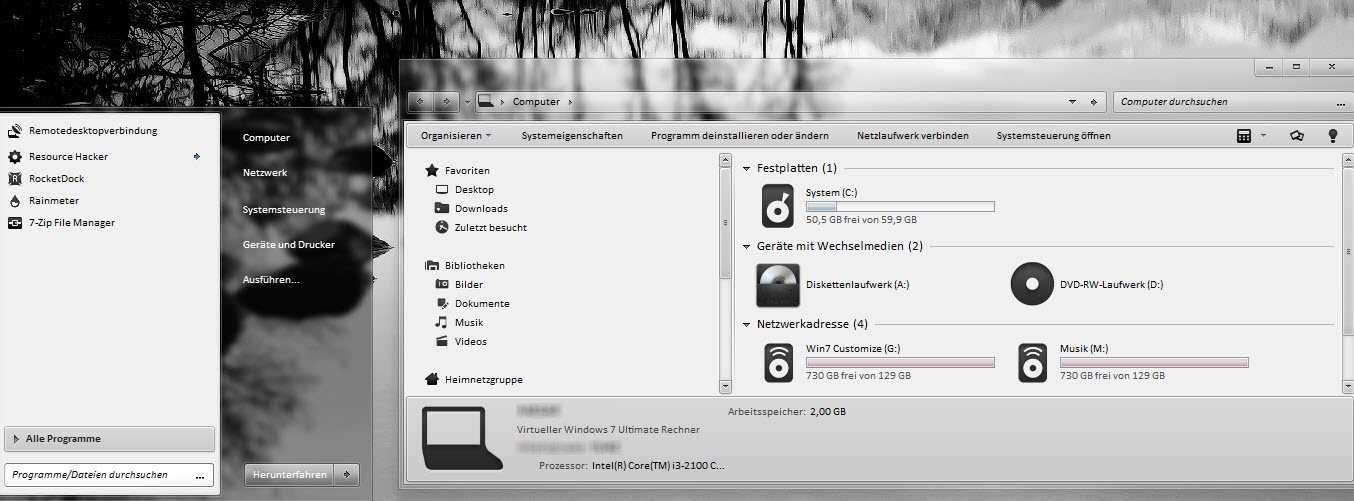Collapse Geräte mit Wechselmedien (2) group
Image resolution: width=1354 pixels, height=501 pixels.
tap(747, 246)
